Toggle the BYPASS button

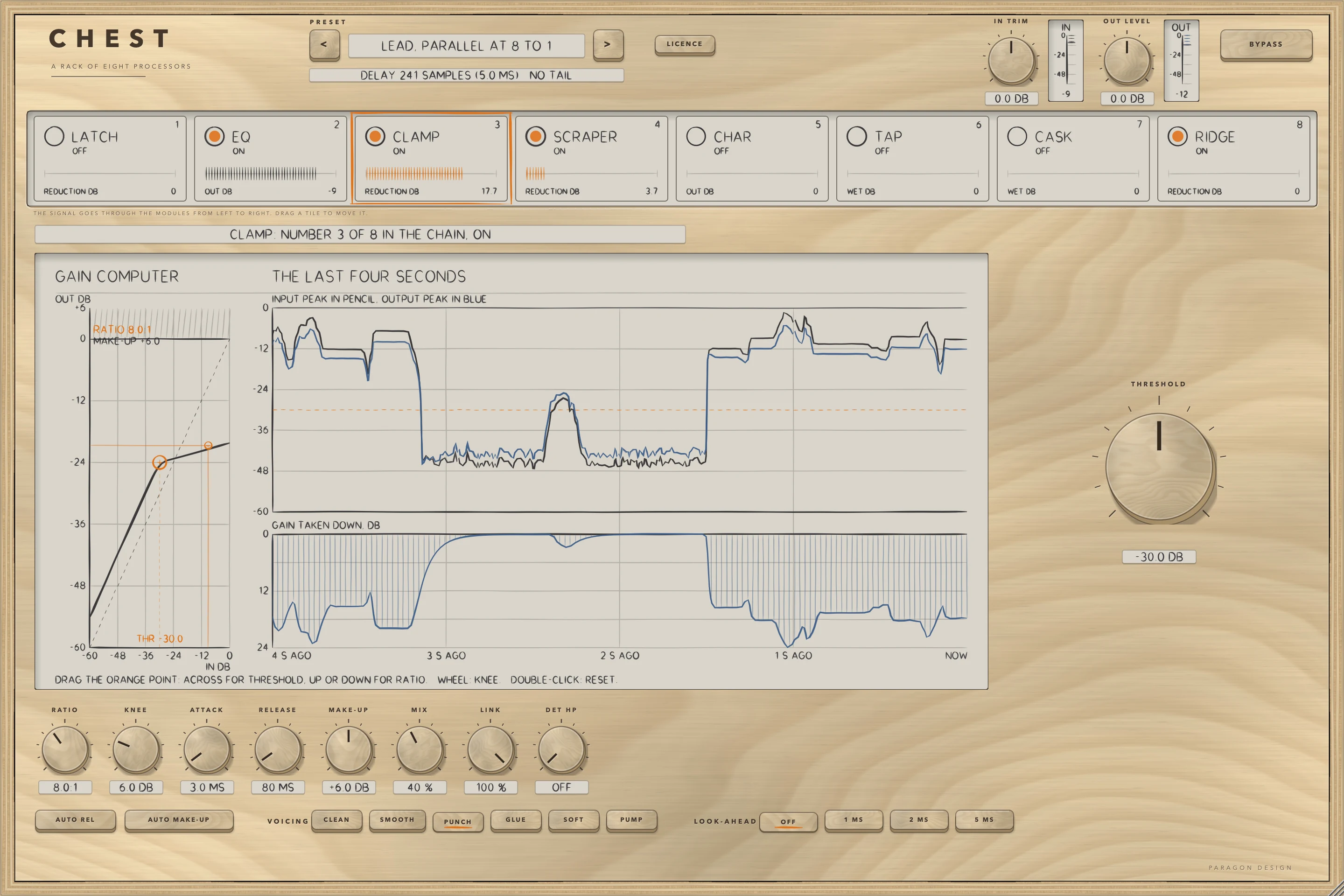1266,45
